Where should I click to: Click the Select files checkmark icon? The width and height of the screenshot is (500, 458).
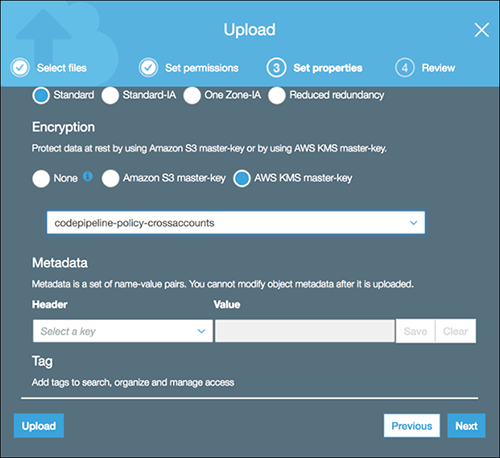(x=20, y=68)
